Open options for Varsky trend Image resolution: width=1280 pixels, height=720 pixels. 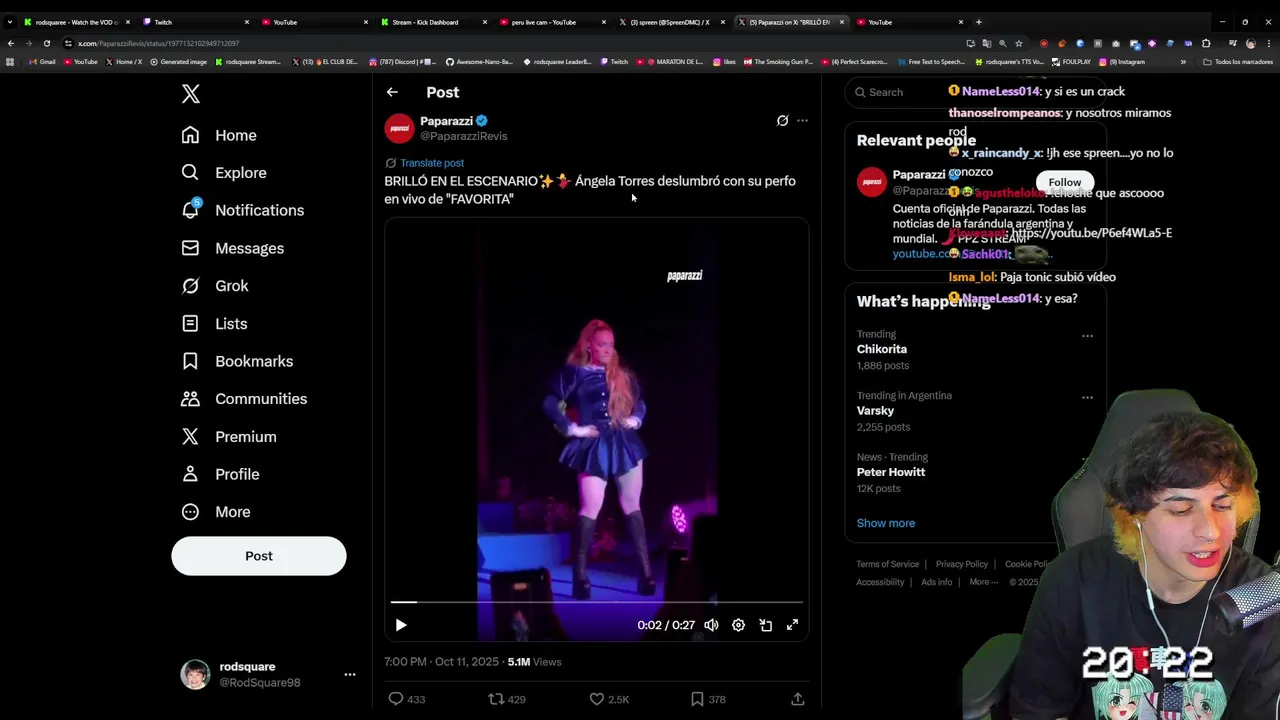pos(1087,397)
